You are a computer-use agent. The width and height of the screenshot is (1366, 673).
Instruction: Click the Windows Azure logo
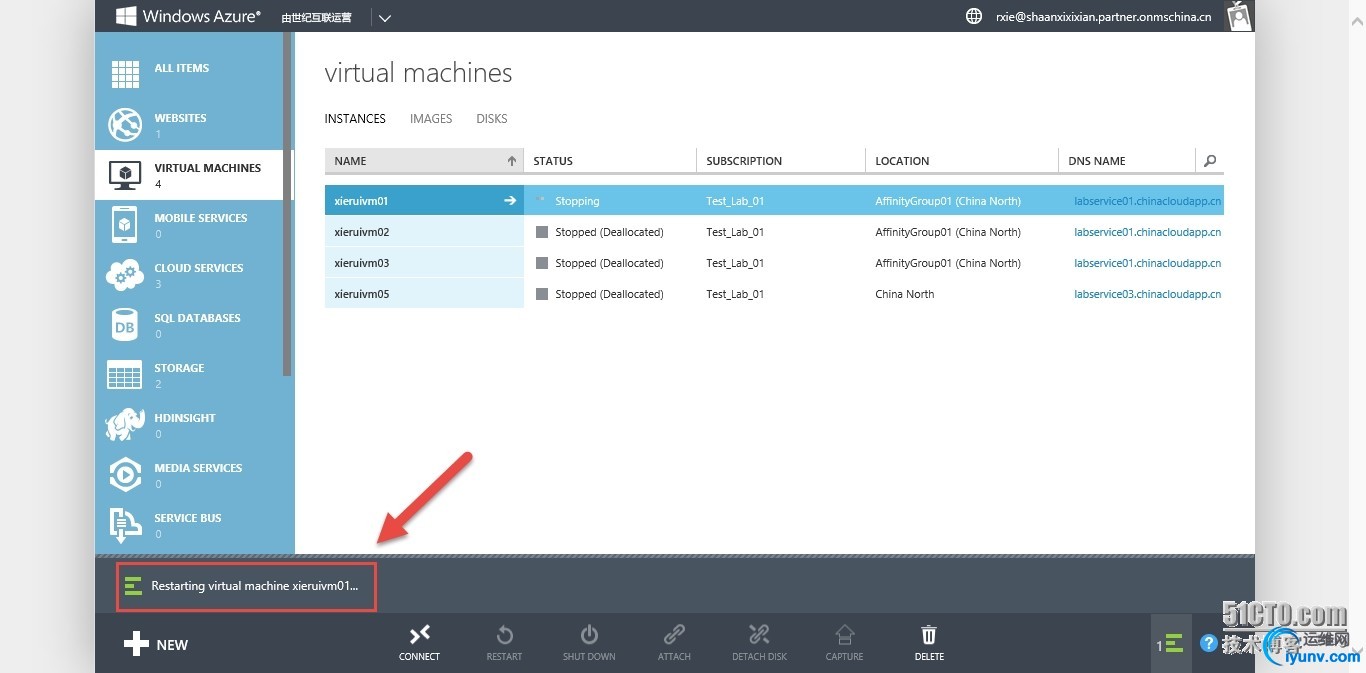click(188, 16)
